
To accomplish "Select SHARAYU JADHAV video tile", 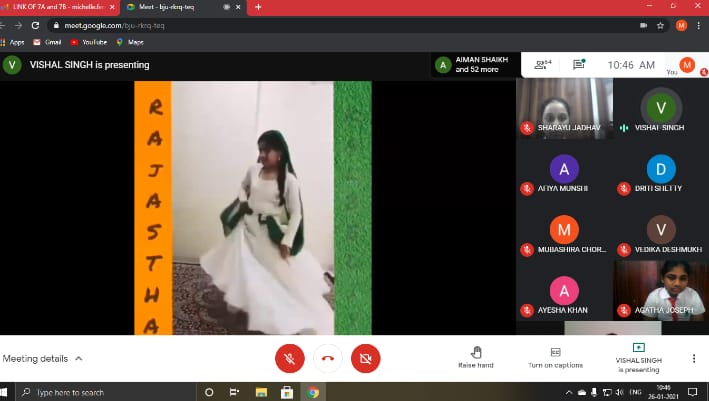I will click(x=564, y=108).
